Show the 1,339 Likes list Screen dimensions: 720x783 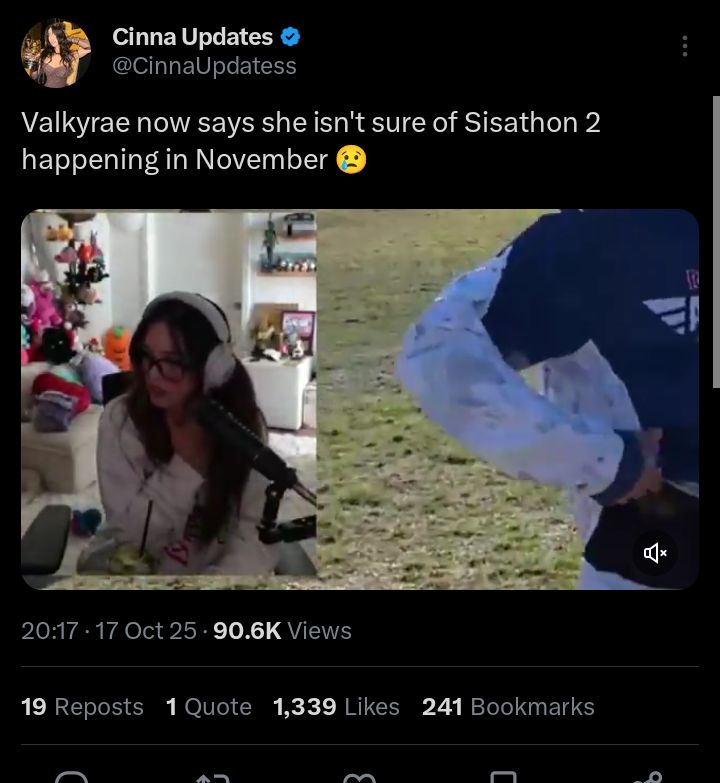pos(337,707)
